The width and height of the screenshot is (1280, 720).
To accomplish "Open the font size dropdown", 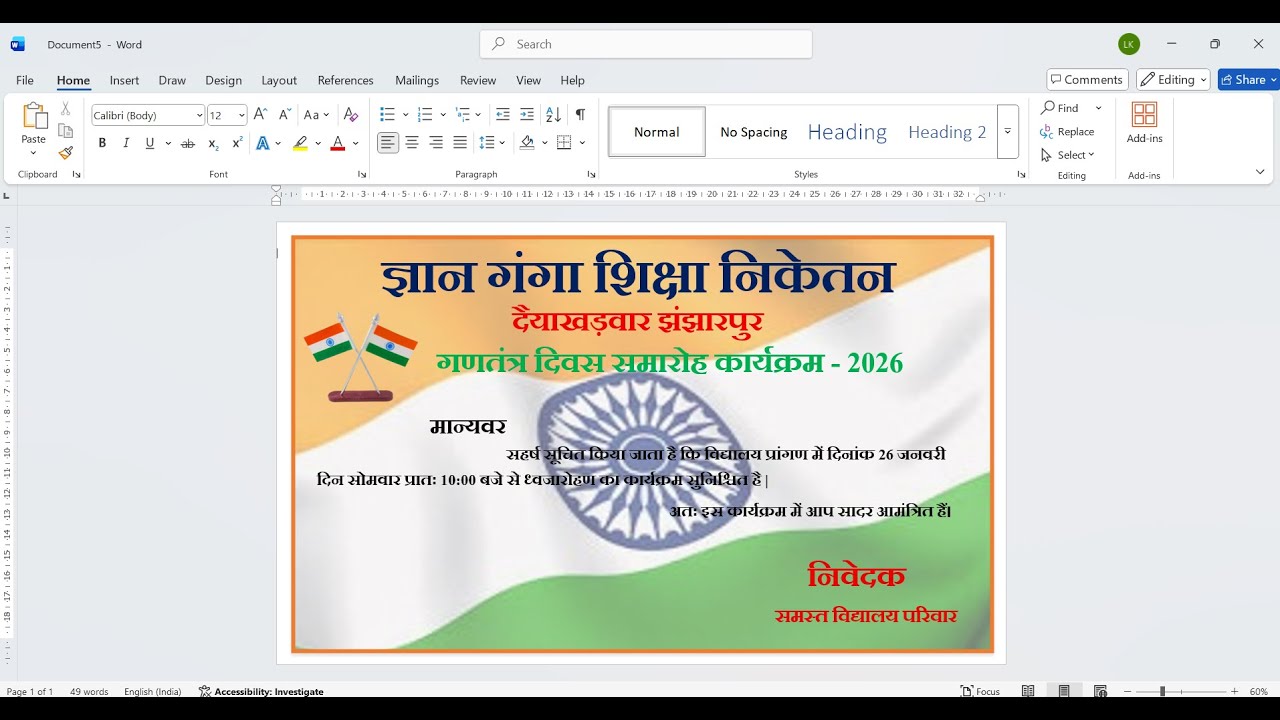I will (x=241, y=115).
